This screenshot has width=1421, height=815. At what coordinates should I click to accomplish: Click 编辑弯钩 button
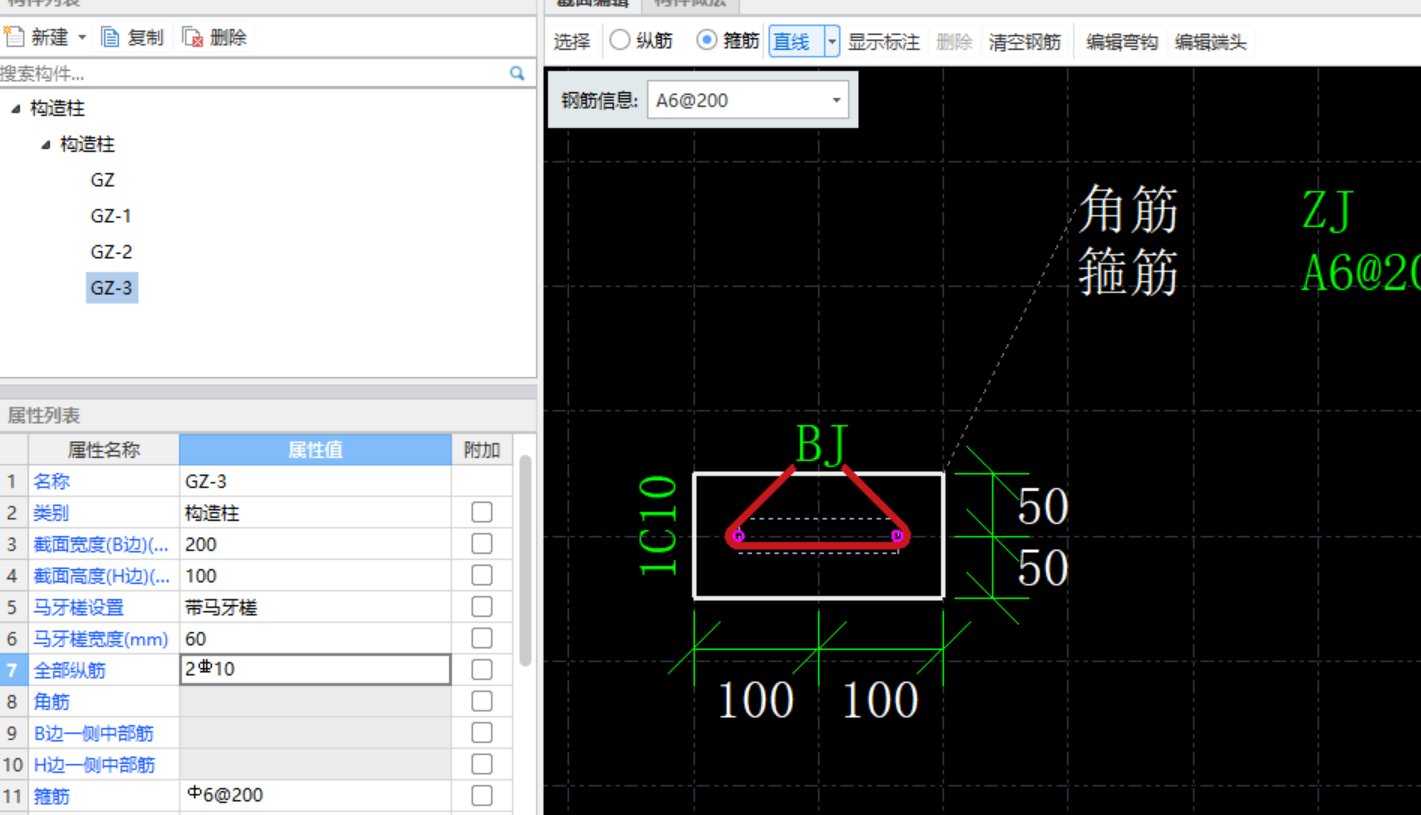coord(1122,42)
